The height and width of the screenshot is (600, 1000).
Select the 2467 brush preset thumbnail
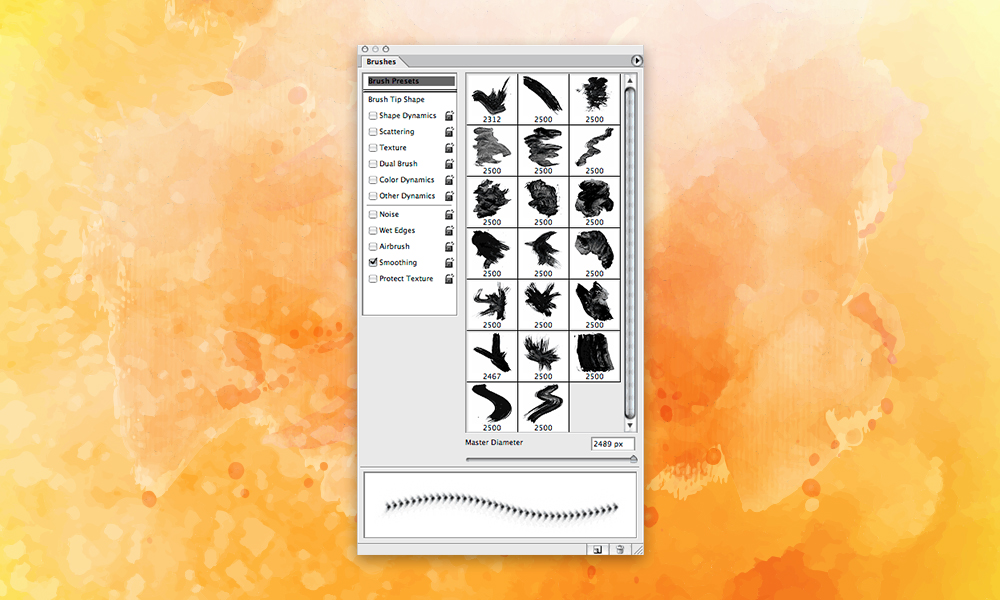point(491,355)
